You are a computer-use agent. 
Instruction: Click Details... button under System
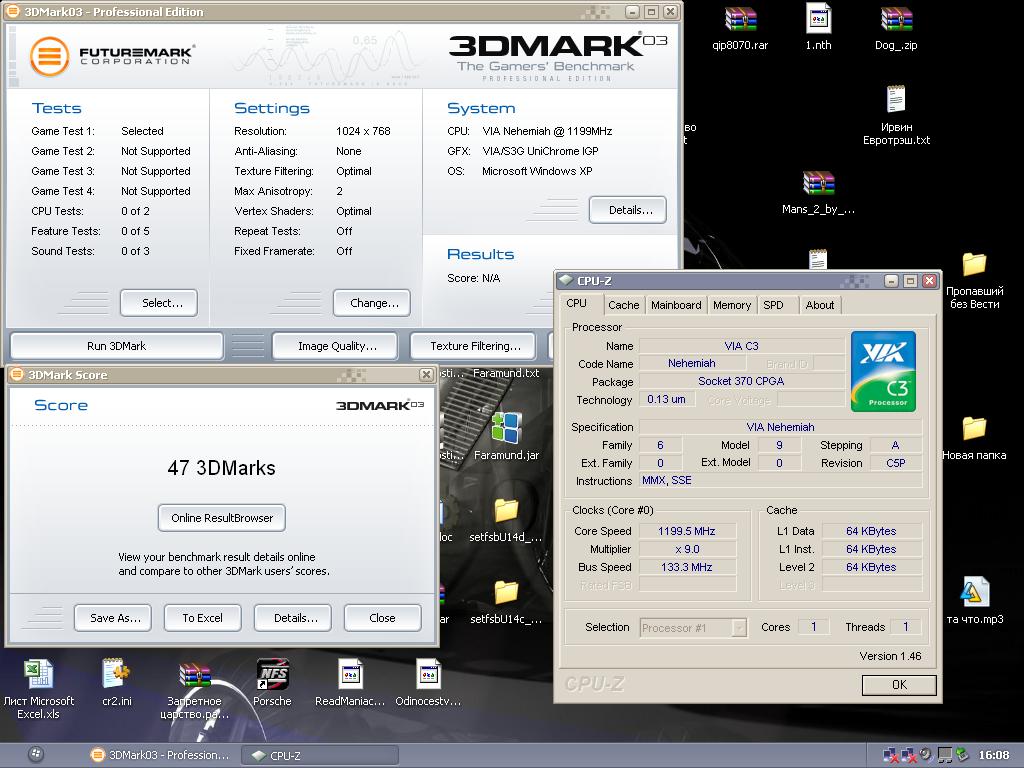tap(628, 210)
